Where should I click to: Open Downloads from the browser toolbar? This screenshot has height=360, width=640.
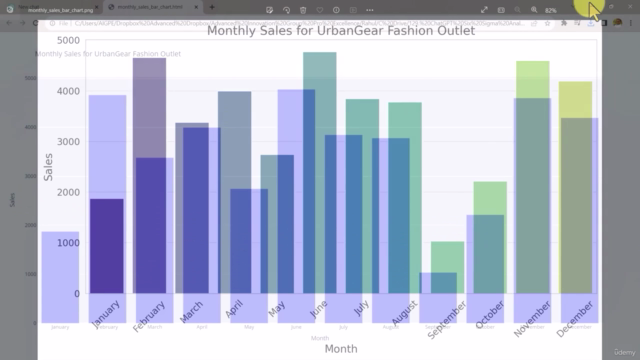click(x=591, y=23)
